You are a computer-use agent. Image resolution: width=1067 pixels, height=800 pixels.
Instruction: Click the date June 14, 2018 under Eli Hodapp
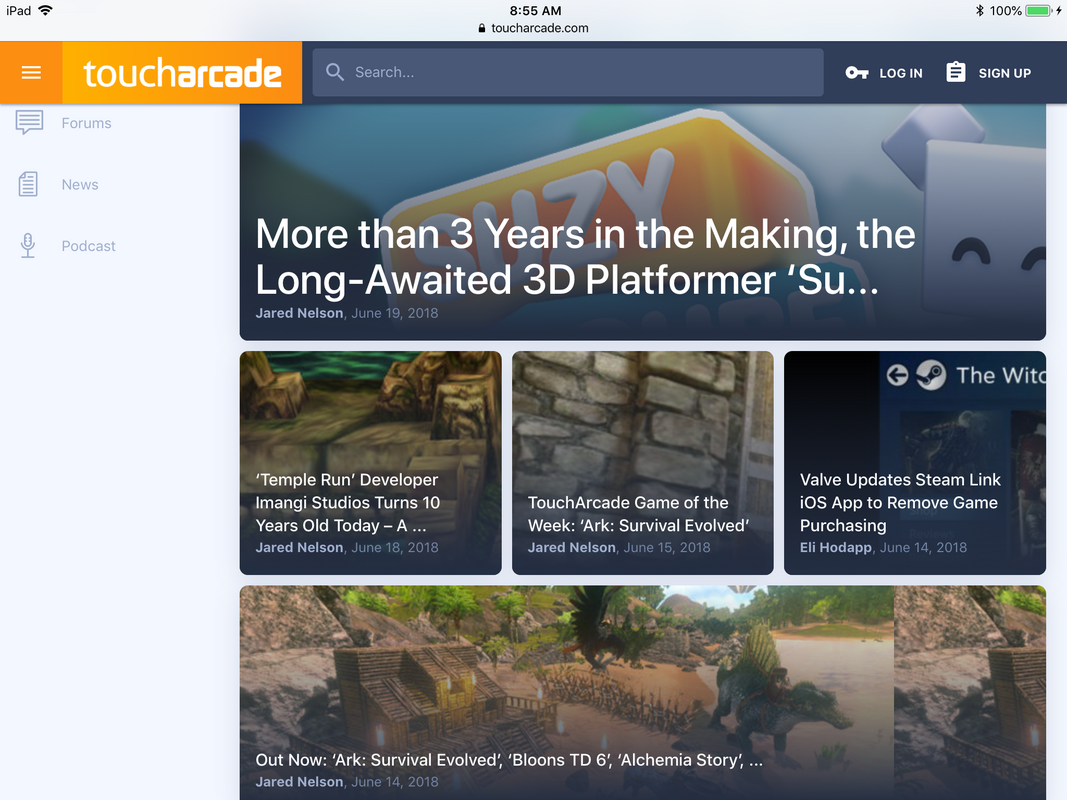pyautogui.click(x=923, y=548)
